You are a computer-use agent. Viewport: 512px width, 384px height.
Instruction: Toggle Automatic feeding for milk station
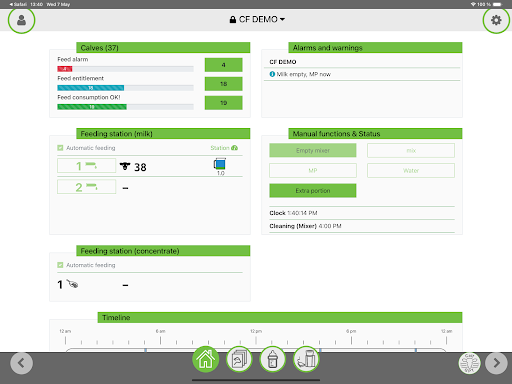point(60,148)
